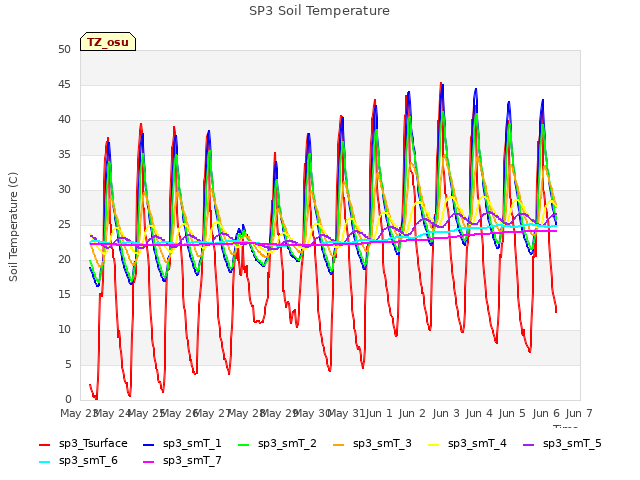Click the purple sp3_smT_5 legend swatch
This screenshot has height=480, width=640.
pos(529,444)
